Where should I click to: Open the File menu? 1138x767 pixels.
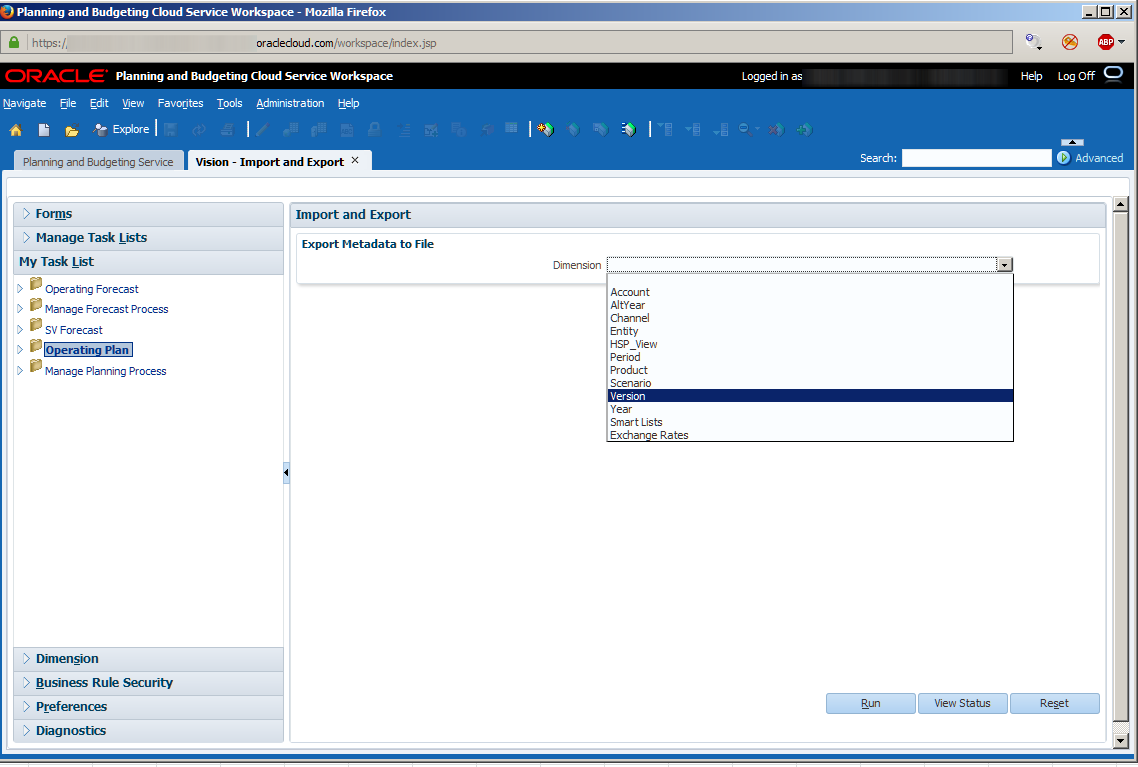pos(67,103)
